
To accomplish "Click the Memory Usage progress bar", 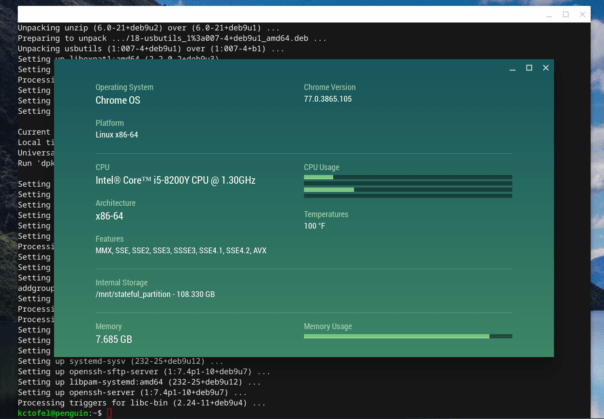I will tap(408, 336).
